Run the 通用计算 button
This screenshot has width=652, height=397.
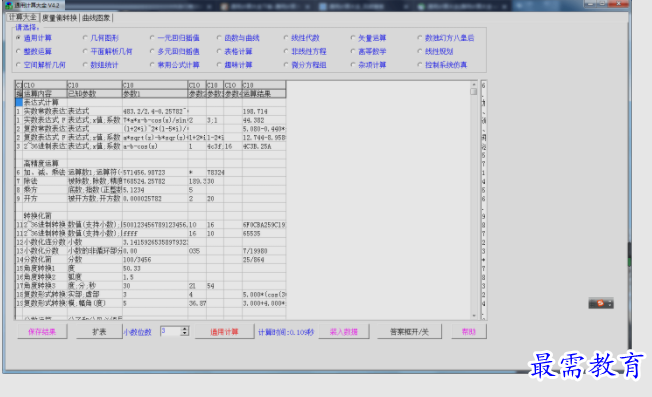[x=224, y=332]
